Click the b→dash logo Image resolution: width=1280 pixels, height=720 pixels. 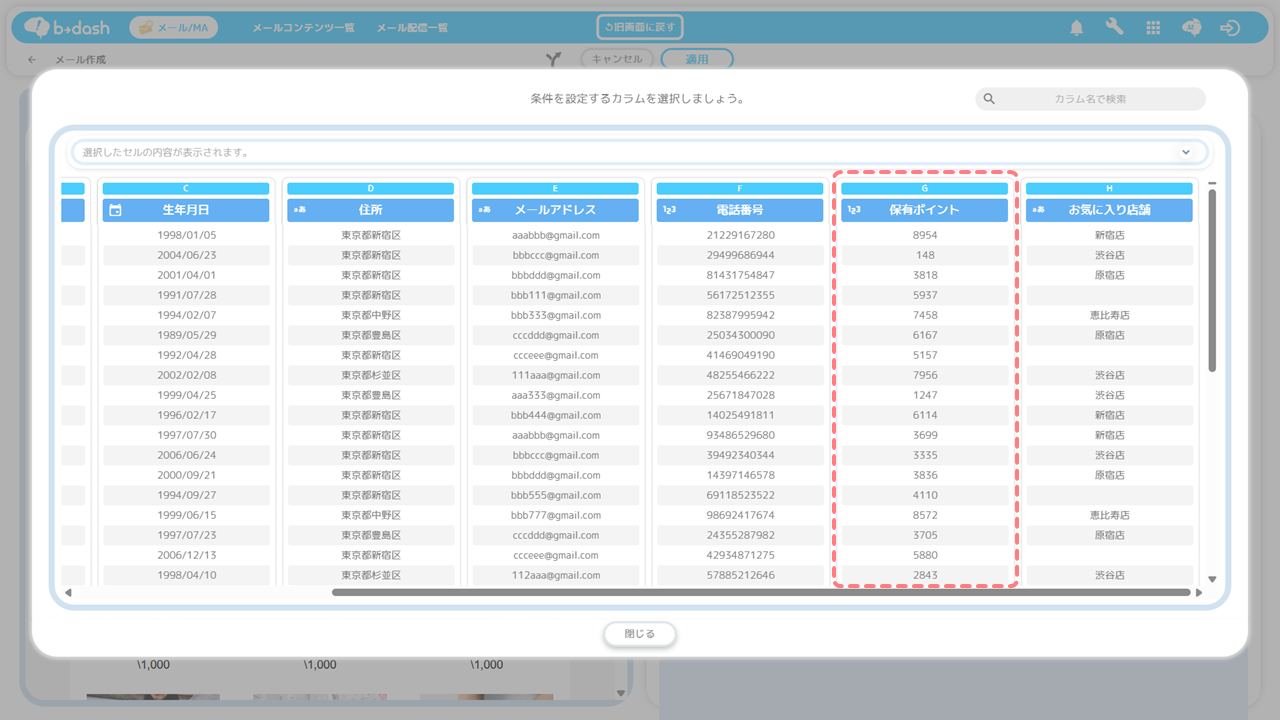pyautogui.click(x=68, y=28)
